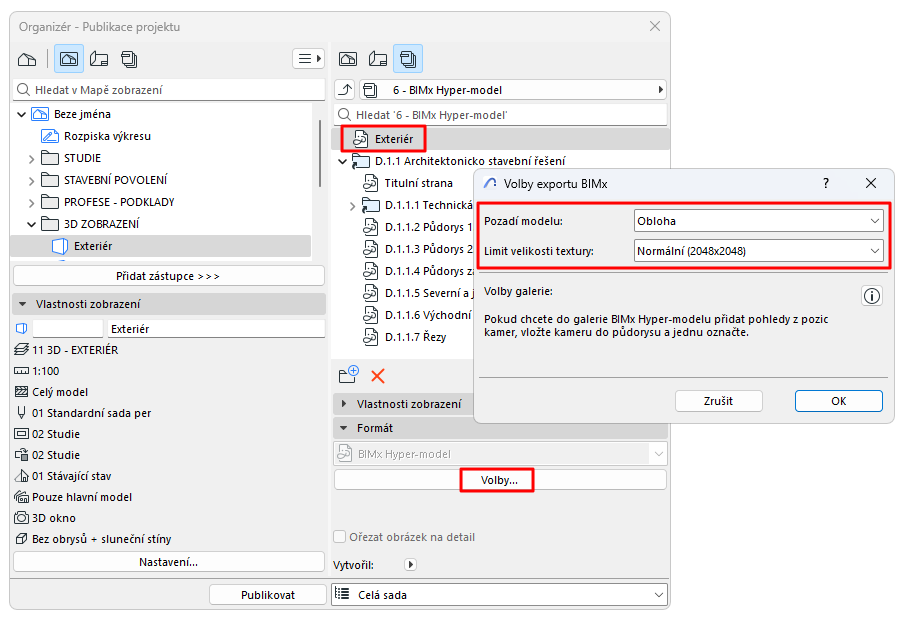Click the view name field containing Exteriér
906x617 pixels.
click(216, 329)
